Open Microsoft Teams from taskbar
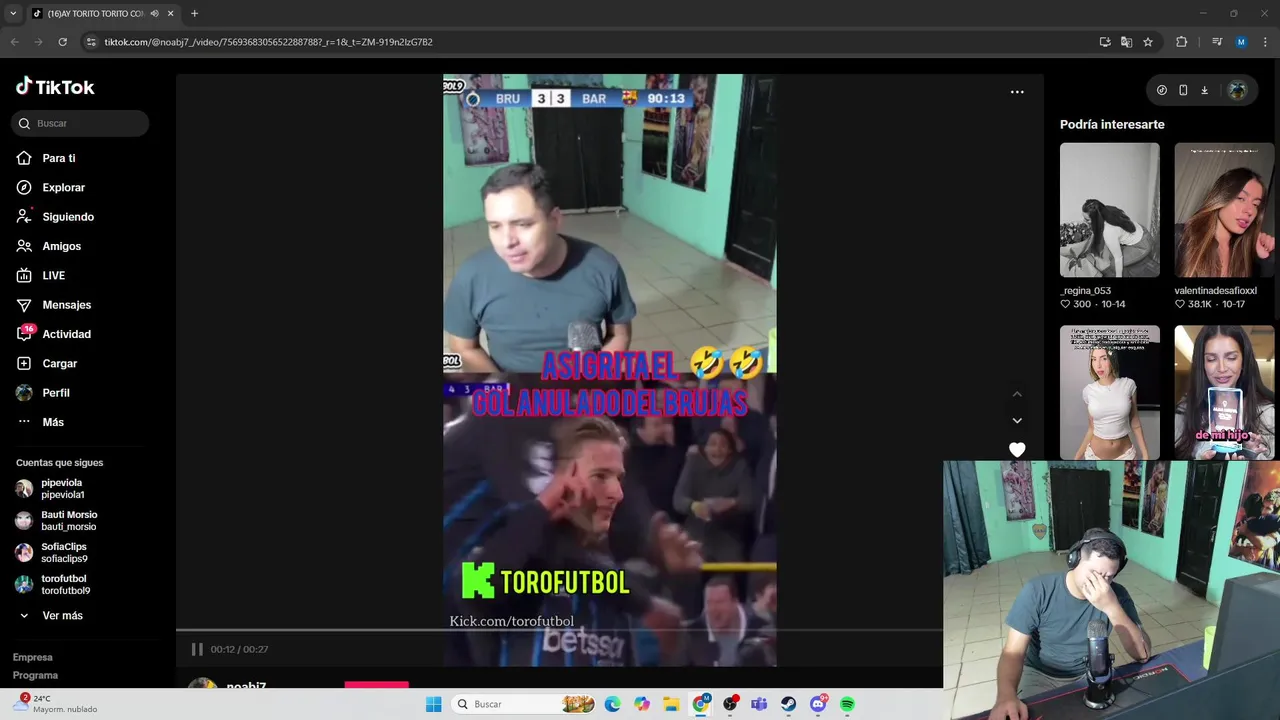 [x=759, y=704]
